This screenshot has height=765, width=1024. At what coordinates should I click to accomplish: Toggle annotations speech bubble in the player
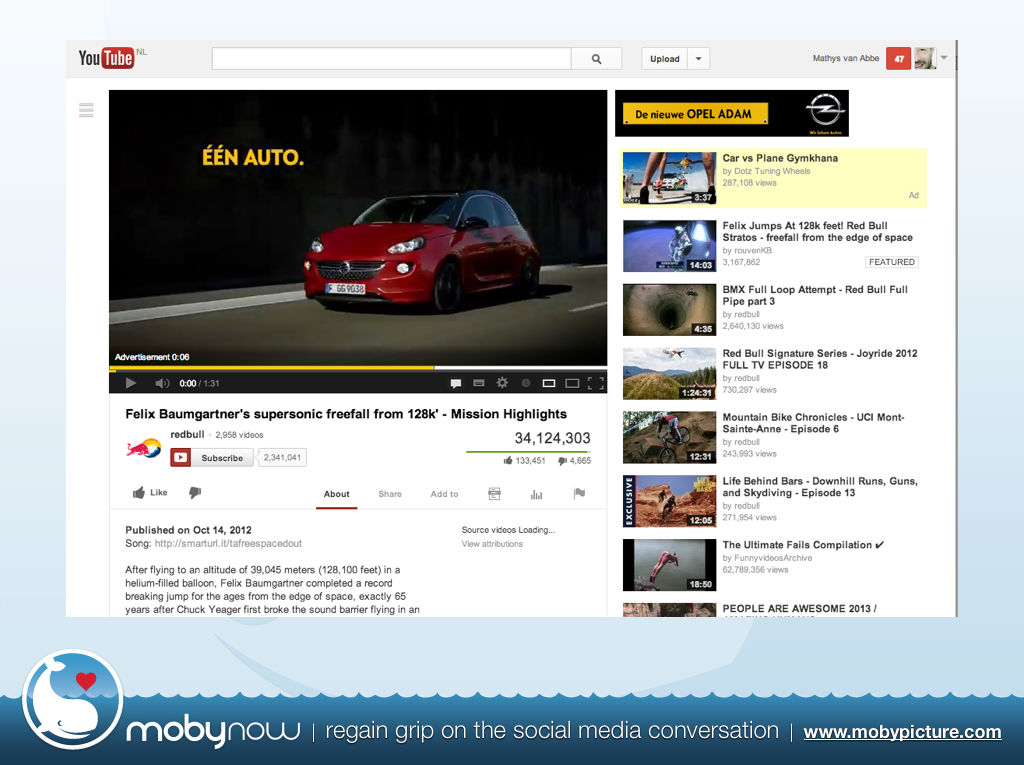pyautogui.click(x=455, y=383)
